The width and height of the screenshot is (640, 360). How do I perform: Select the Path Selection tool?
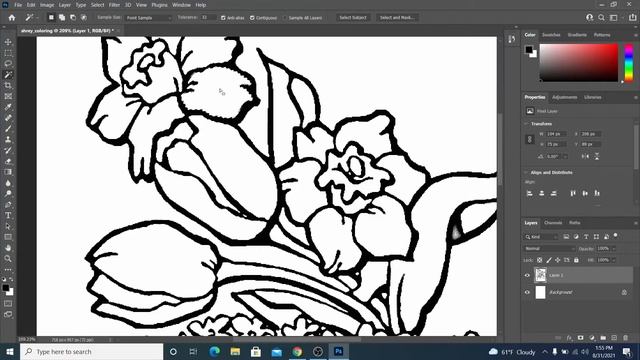8,226
